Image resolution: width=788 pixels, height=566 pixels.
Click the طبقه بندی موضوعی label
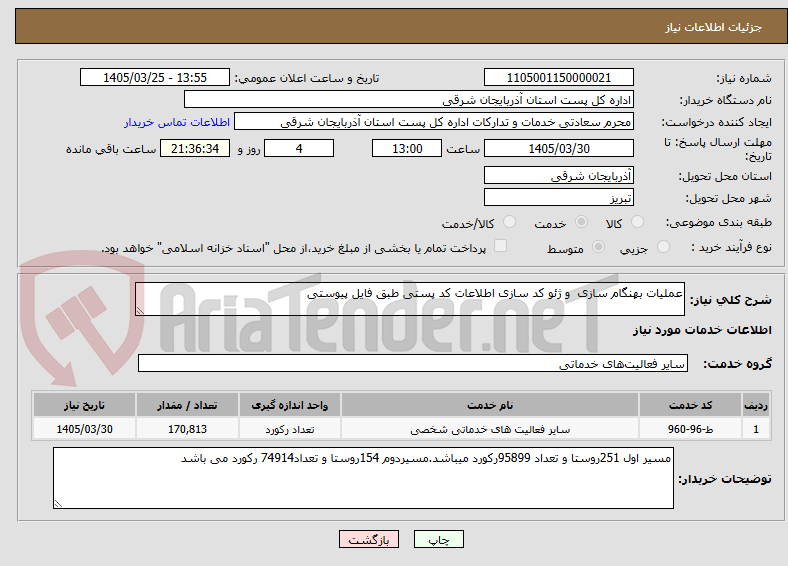point(719,222)
